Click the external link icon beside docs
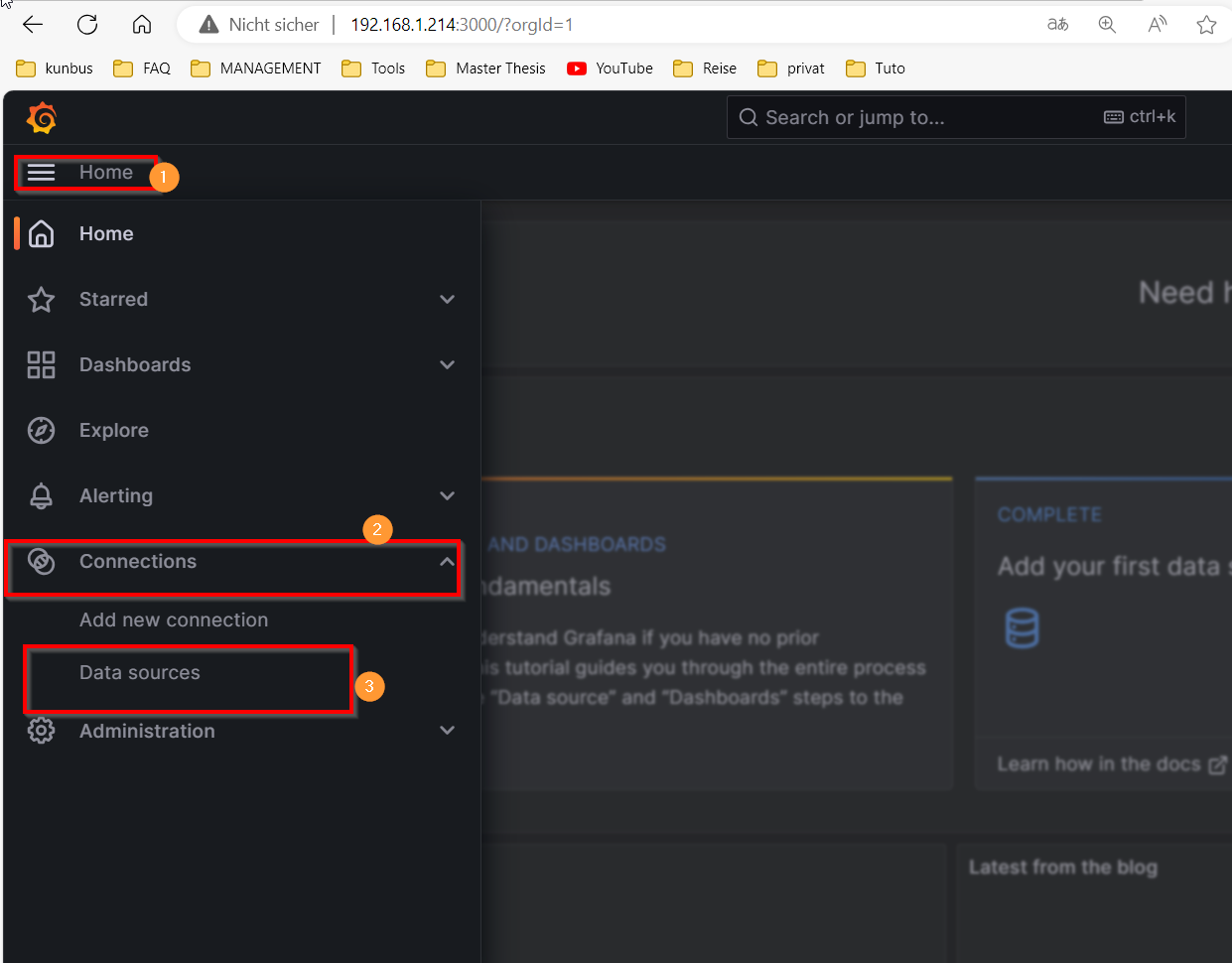The height and width of the screenshot is (963, 1232). tap(1217, 764)
